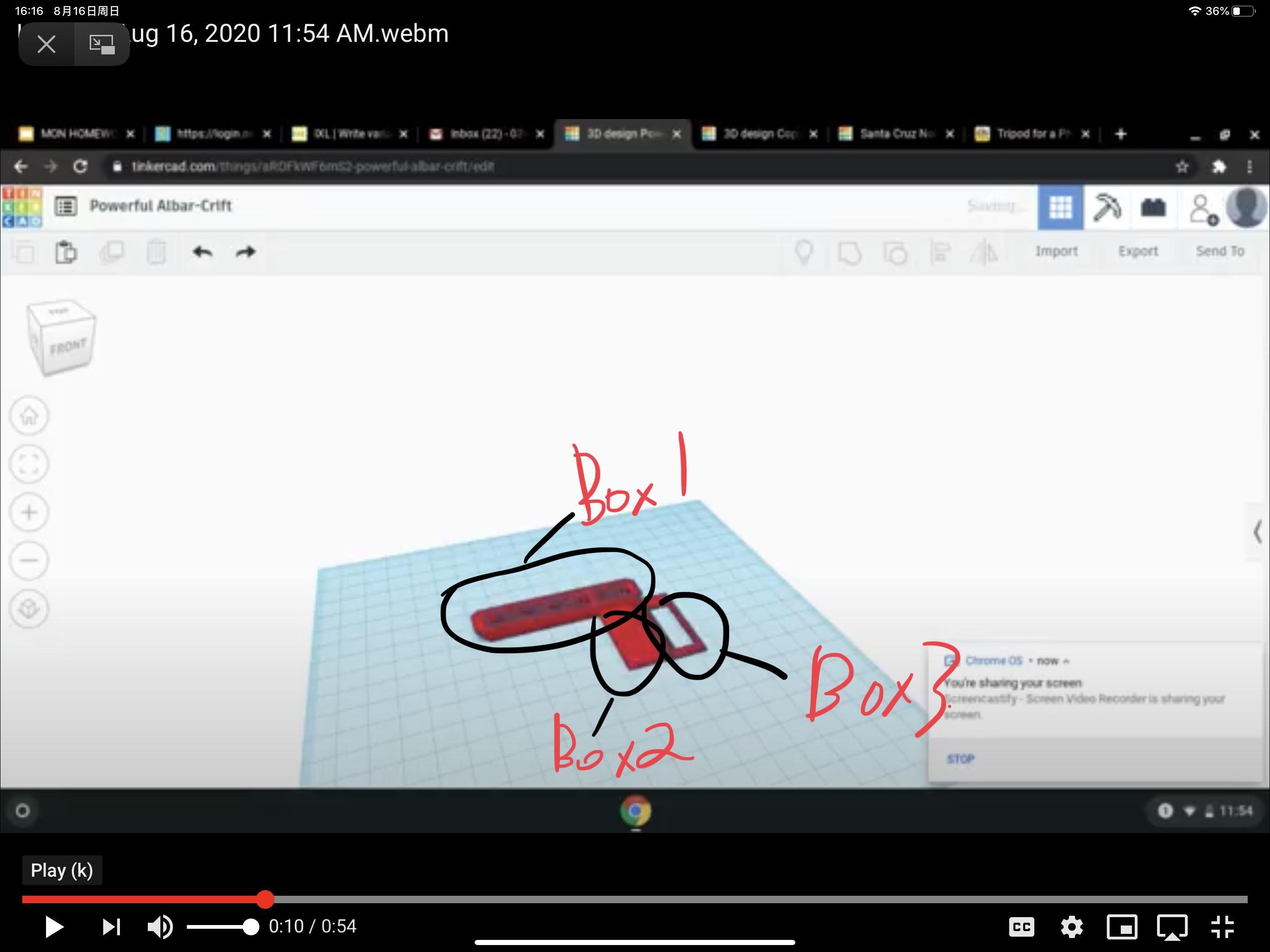Cast video with AirPlay icon

tap(1172, 927)
